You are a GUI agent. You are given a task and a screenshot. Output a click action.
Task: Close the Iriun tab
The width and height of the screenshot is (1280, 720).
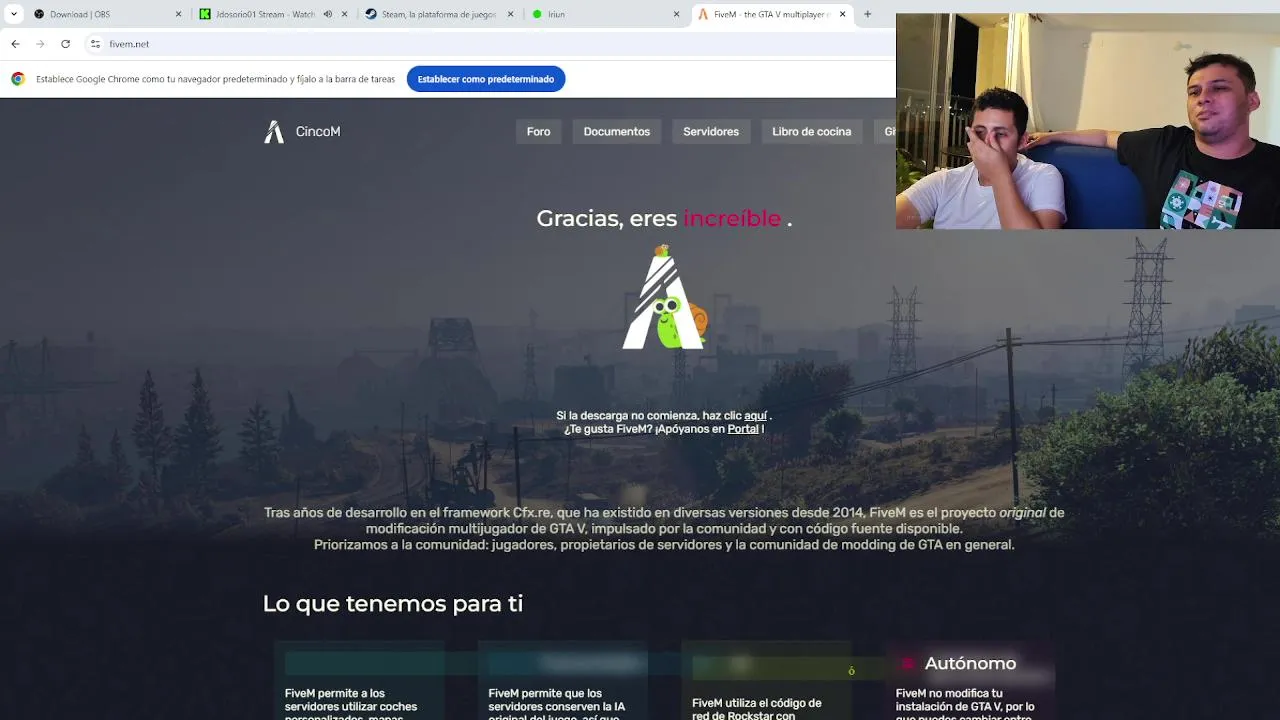676,14
